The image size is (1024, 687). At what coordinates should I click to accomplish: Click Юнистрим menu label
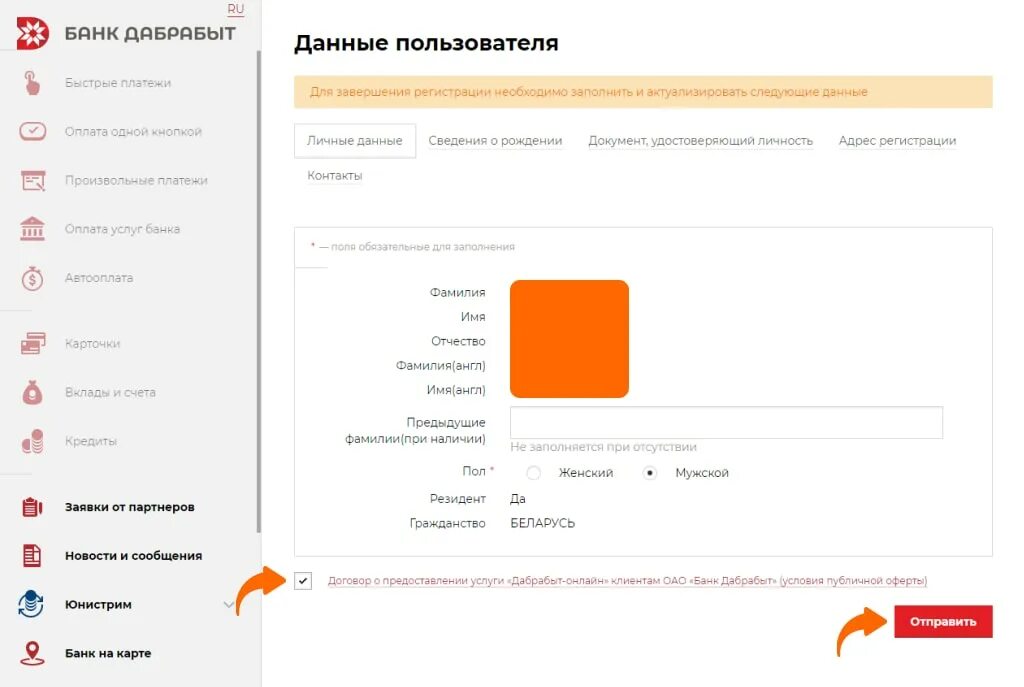[x=98, y=605]
